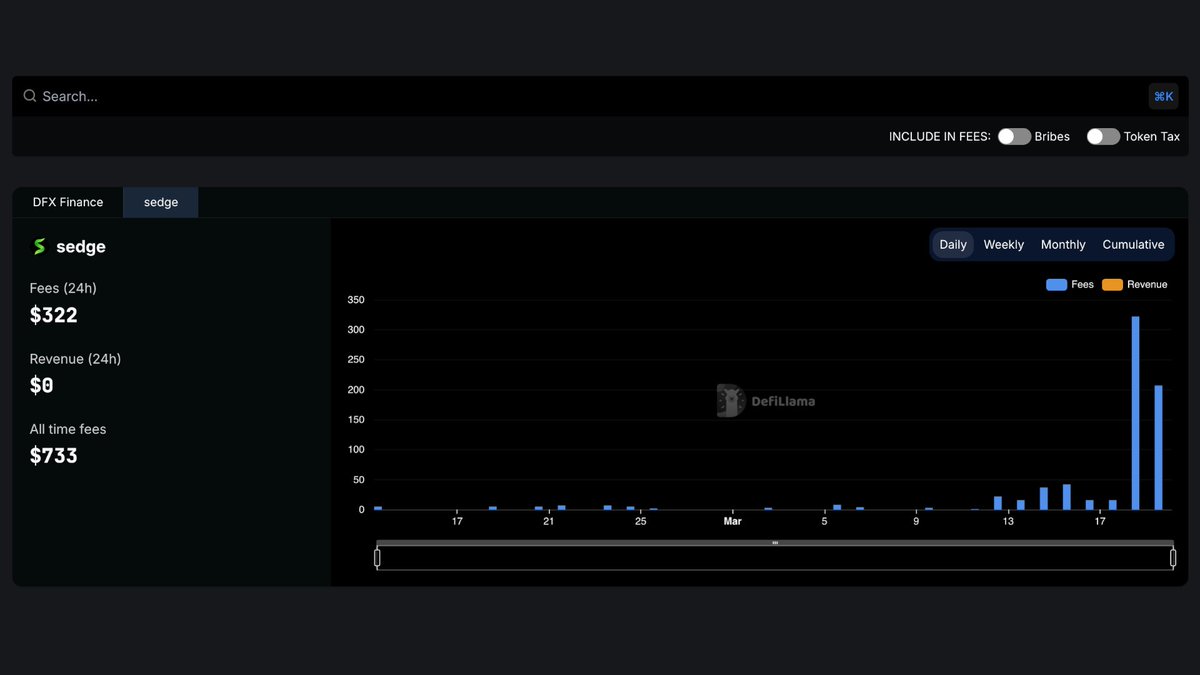
Task: Grab the left range slider handle
Action: coord(377,558)
